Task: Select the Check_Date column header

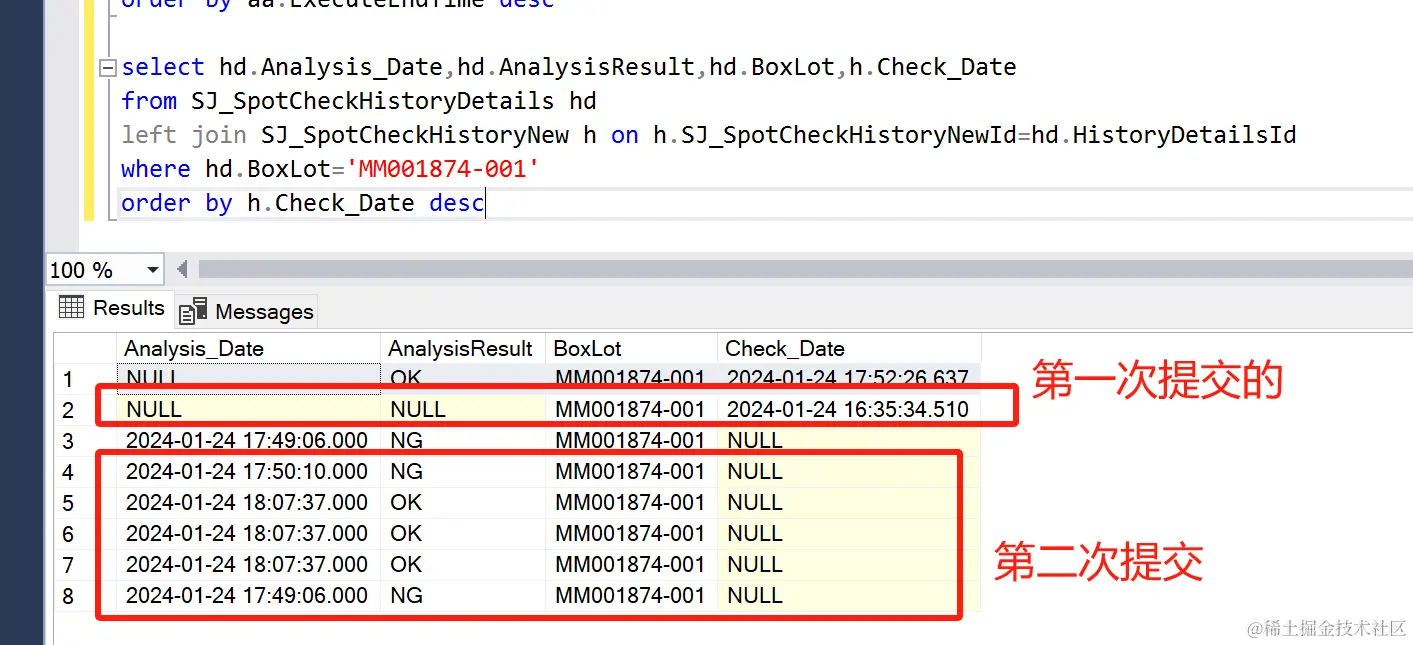Action: pos(849,348)
